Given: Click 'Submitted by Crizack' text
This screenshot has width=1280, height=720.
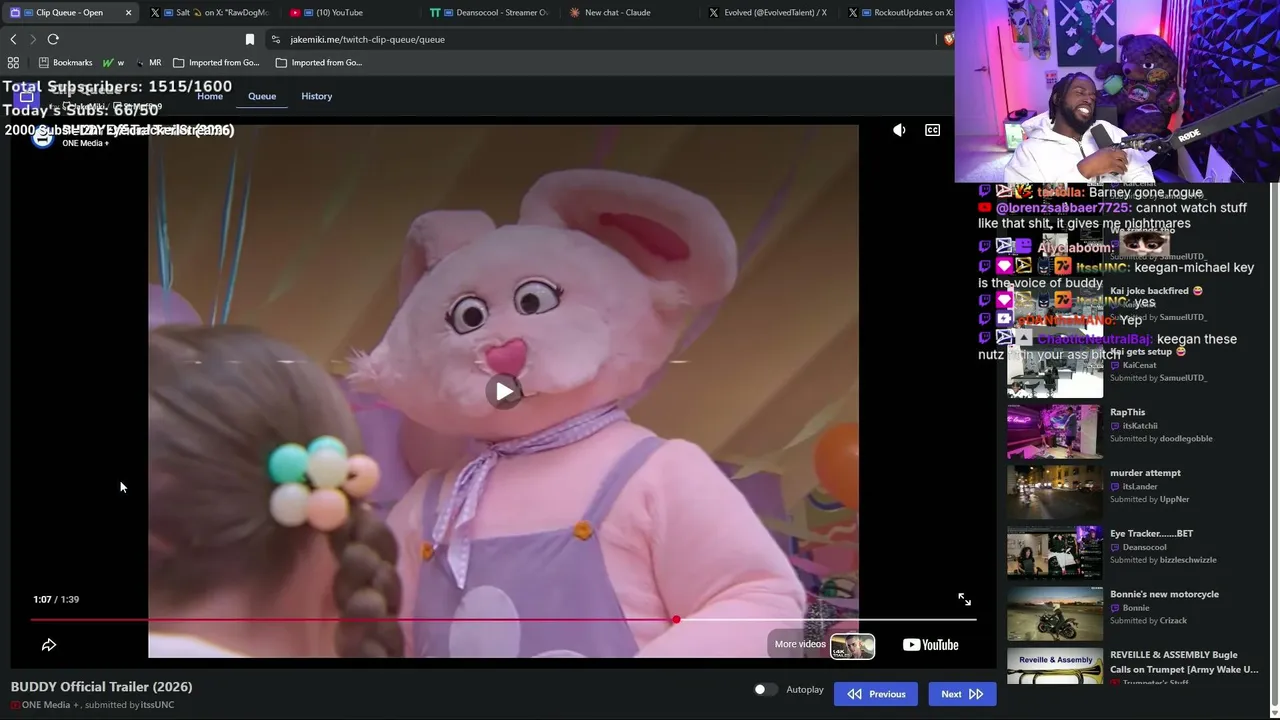Looking at the screenshot, I should tap(1149, 621).
